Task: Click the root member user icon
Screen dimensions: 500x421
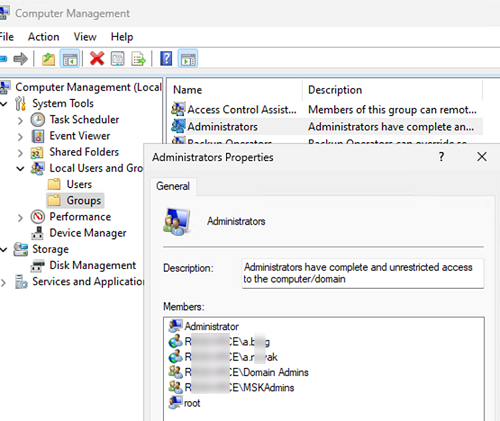Action: pyautogui.click(x=175, y=402)
